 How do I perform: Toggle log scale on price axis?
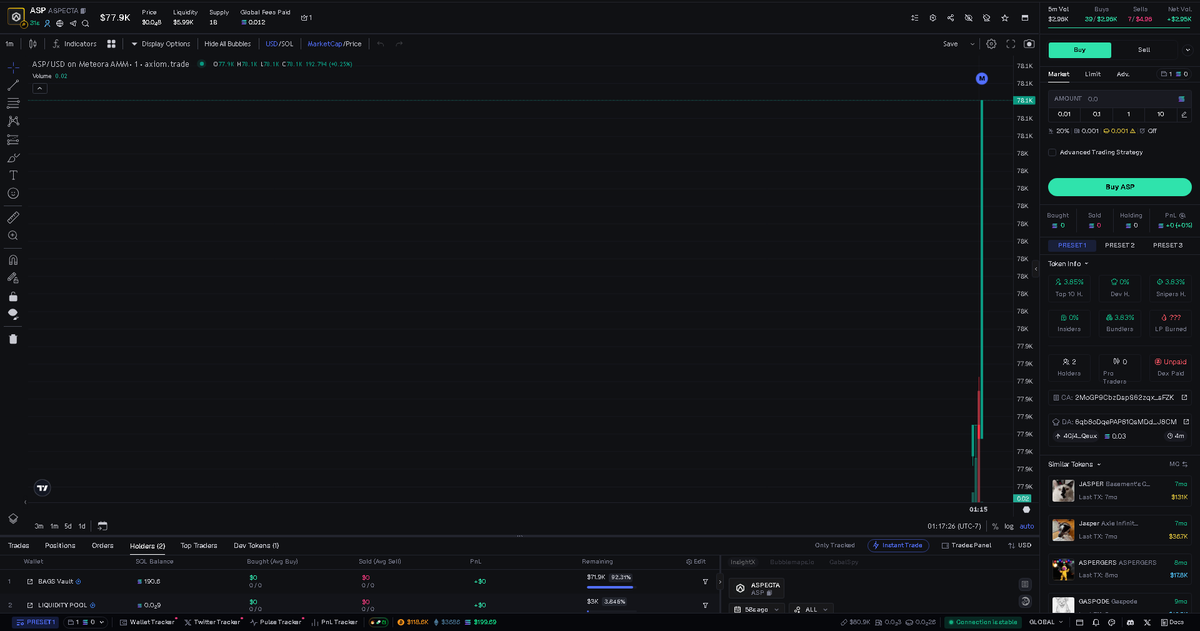tap(1009, 526)
